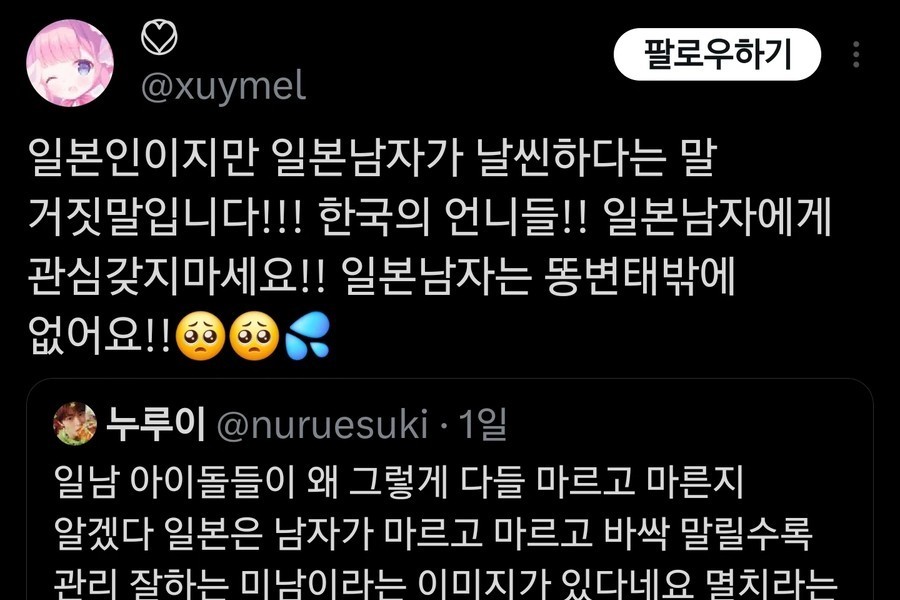Open quoted tweet line starting 일남 아이돌들이
Image resolution: width=900 pixels, height=600 pixels.
click(x=399, y=481)
